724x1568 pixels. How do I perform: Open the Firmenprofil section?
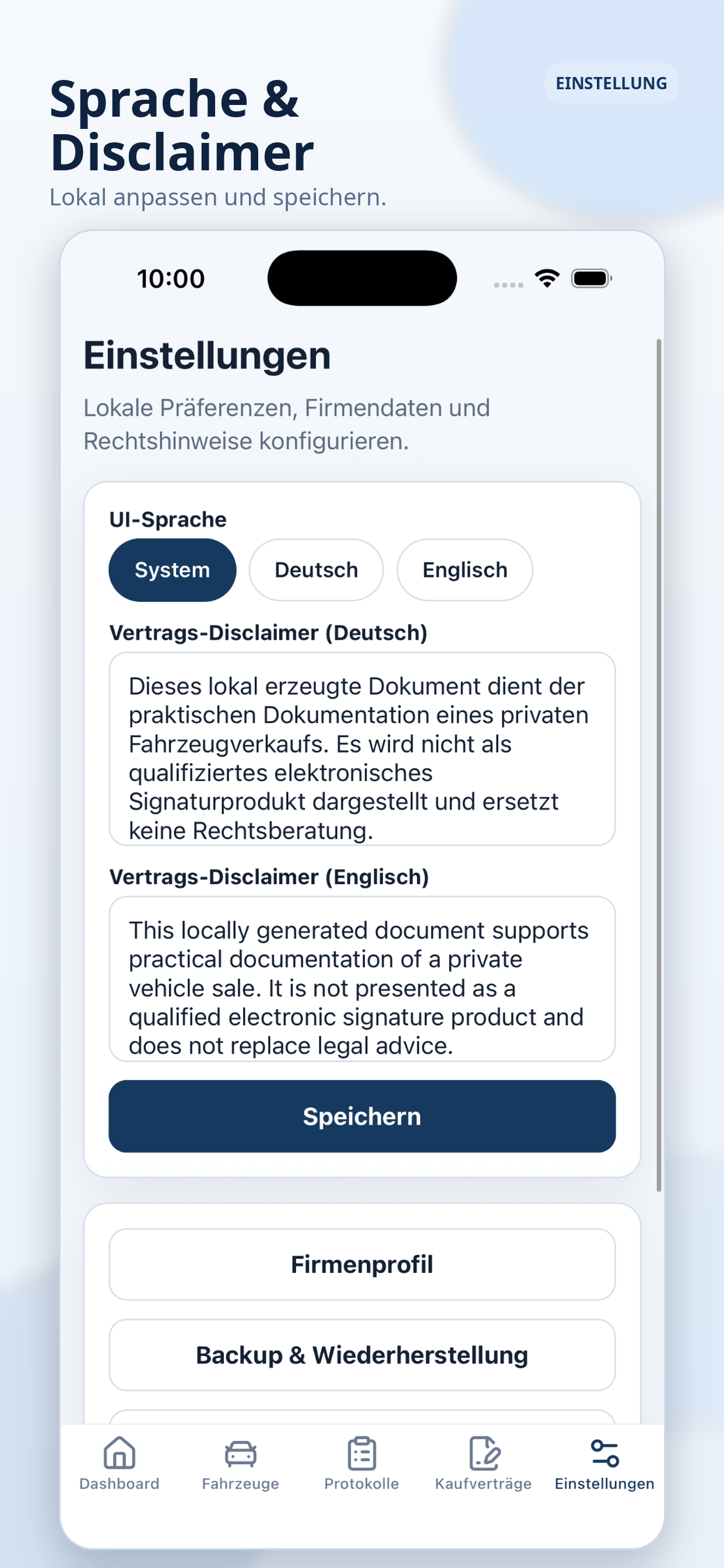pyautogui.click(x=362, y=1264)
